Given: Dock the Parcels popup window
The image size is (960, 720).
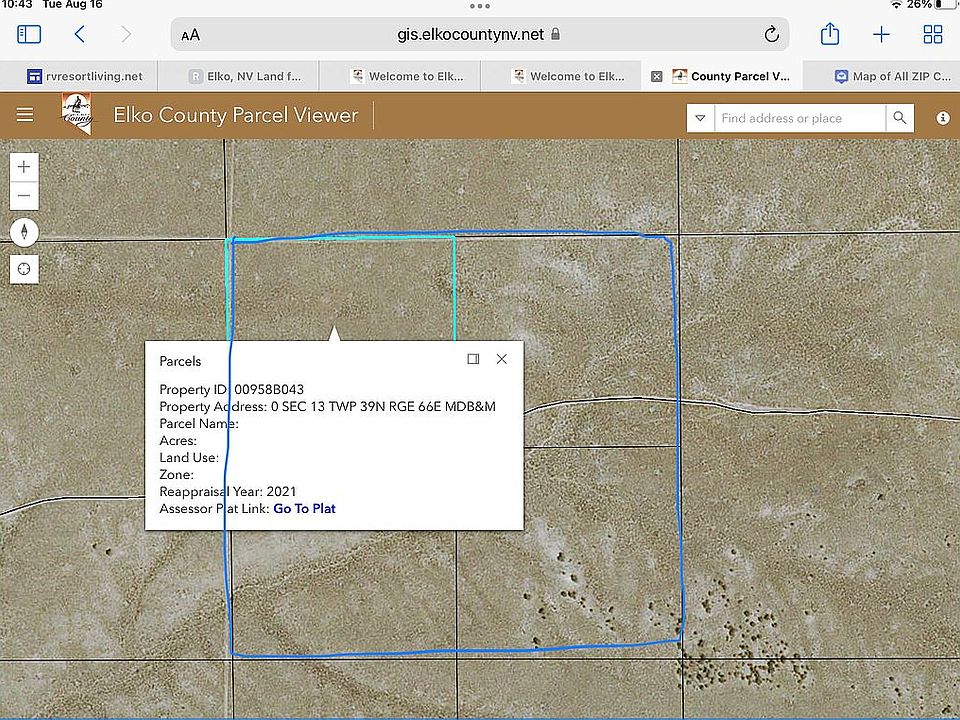Looking at the screenshot, I should pos(473,359).
